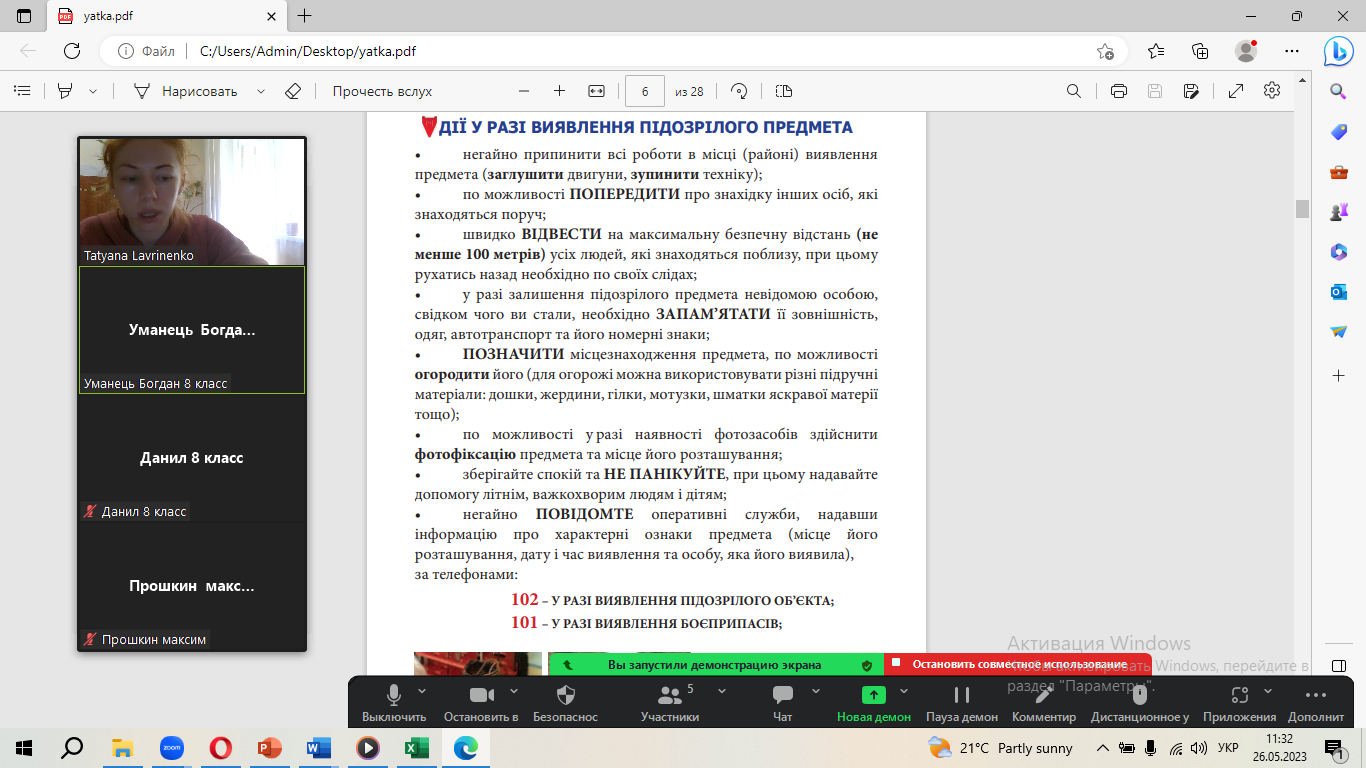Select the highlight marker tool
The width and height of the screenshot is (1366, 768).
coord(66,91)
